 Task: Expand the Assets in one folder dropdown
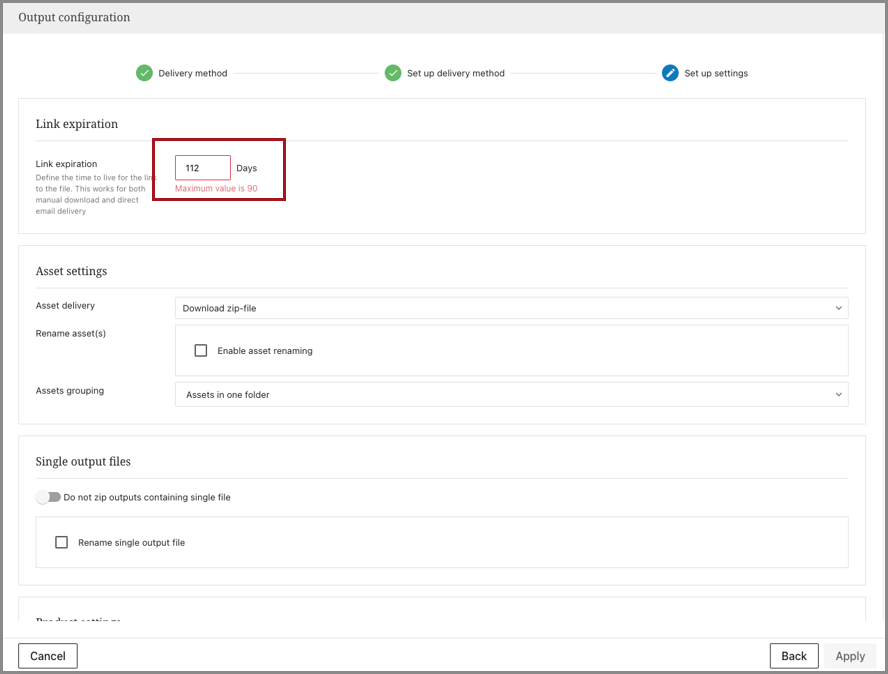(x=510, y=395)
